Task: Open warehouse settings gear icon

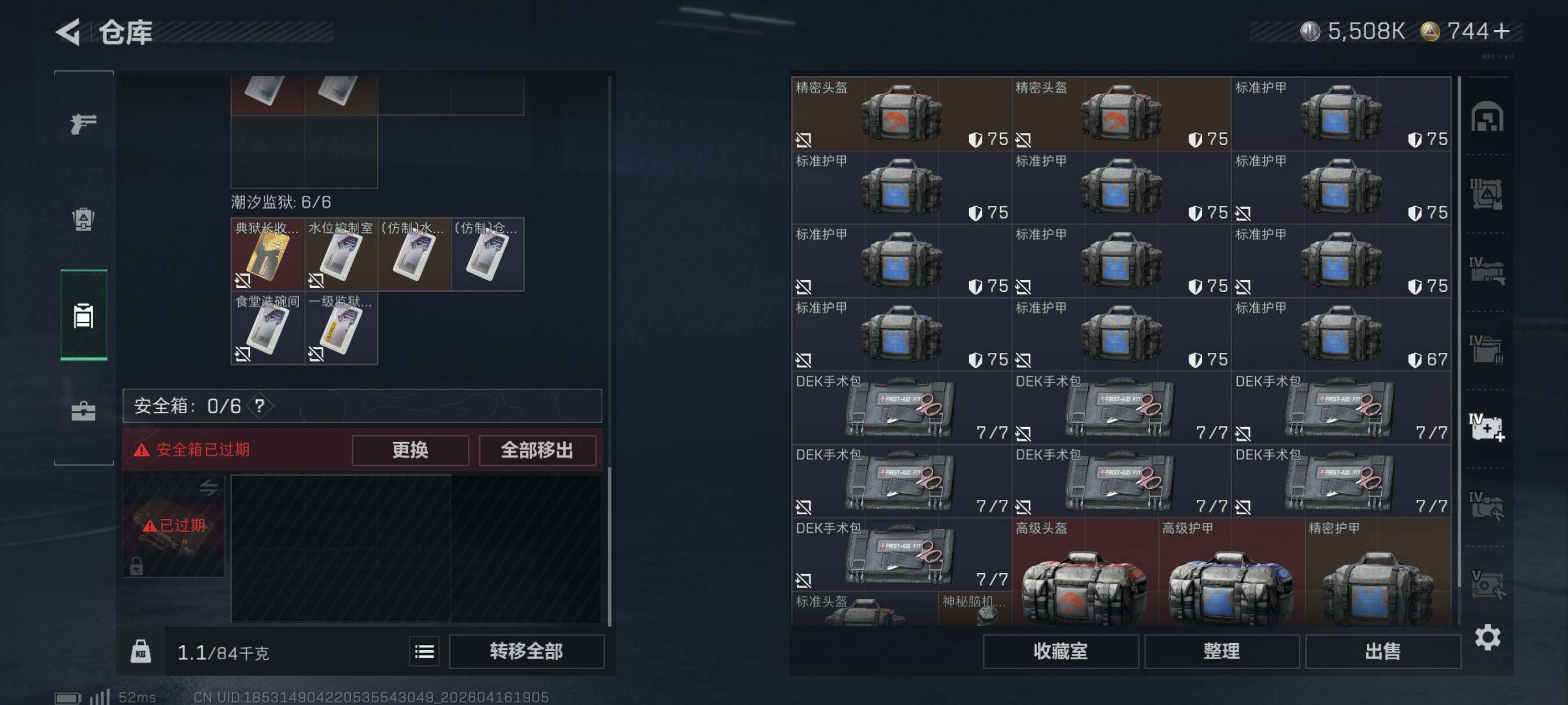Action: pyautogui.click(x=1488, y=637)
